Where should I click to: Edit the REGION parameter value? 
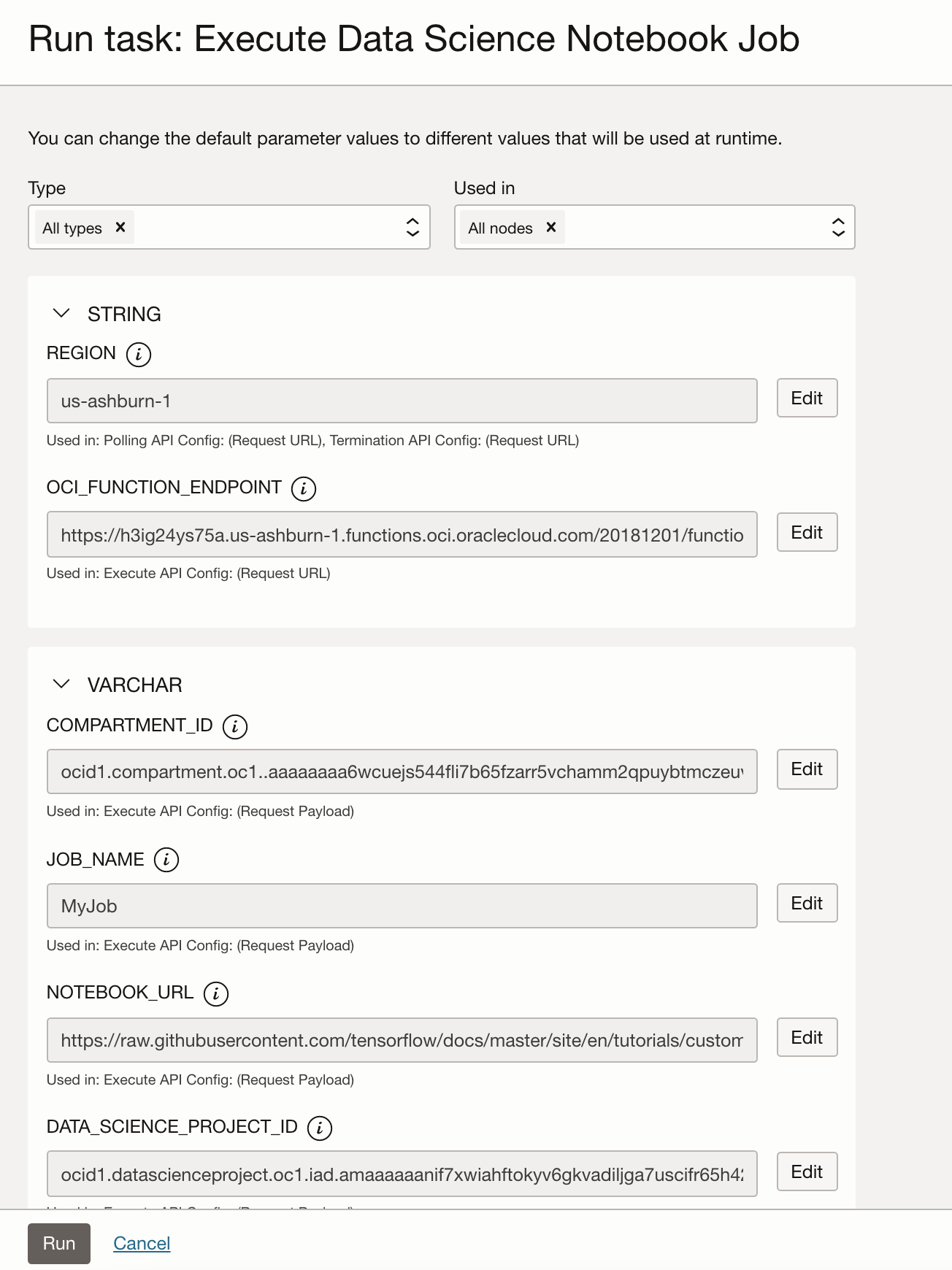[807, 399]
